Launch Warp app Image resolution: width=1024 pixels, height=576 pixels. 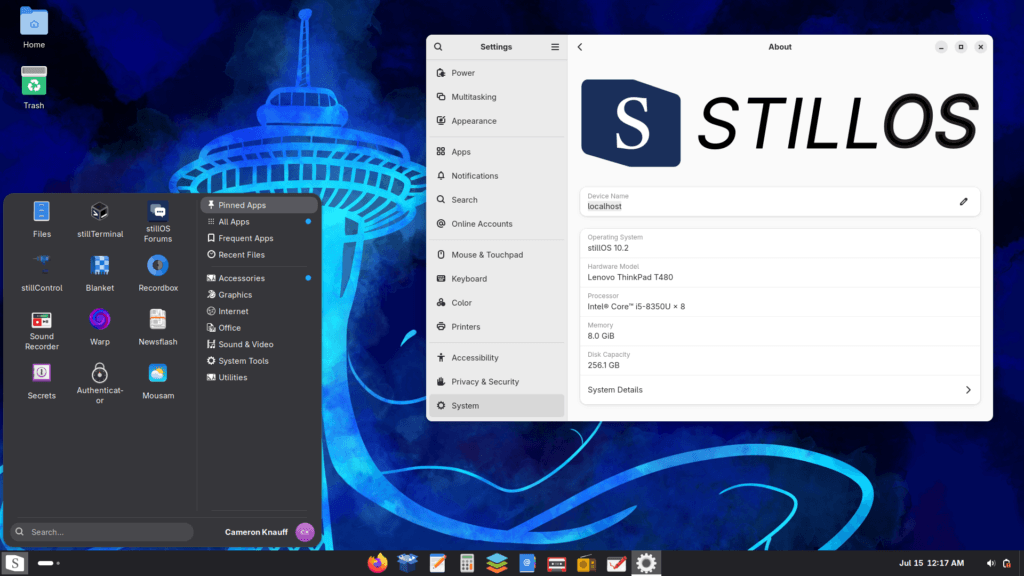pyautogui.click(x=99, y=327)
